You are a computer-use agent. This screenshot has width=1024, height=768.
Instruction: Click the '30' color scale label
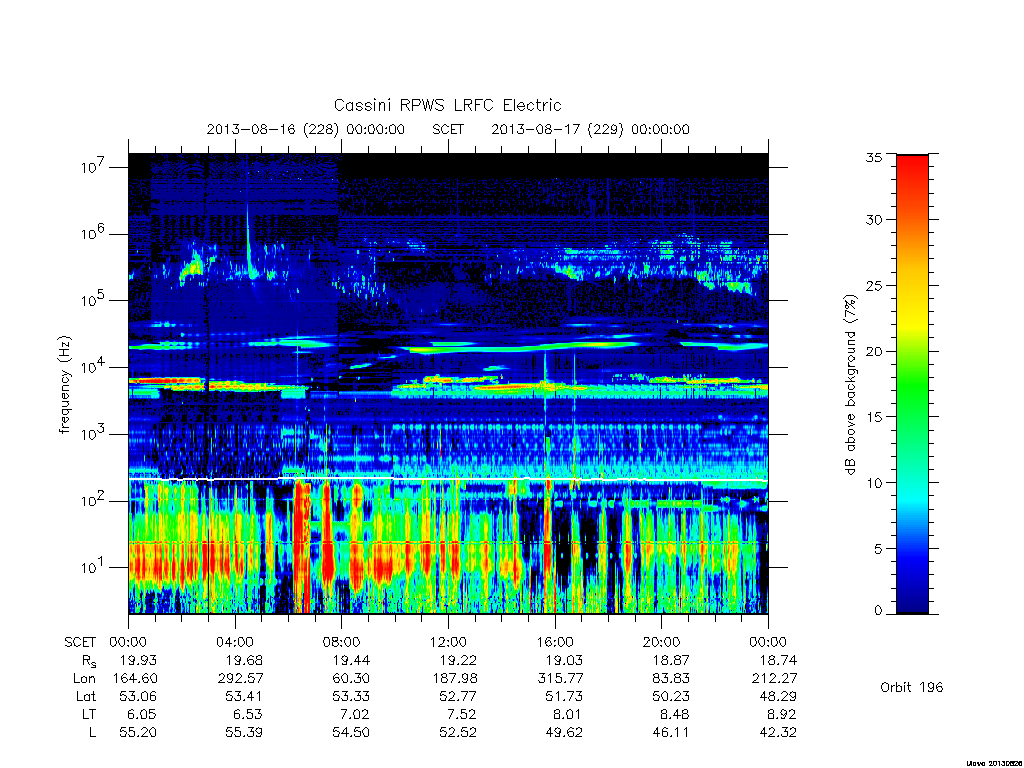click(x=874, y=219)
